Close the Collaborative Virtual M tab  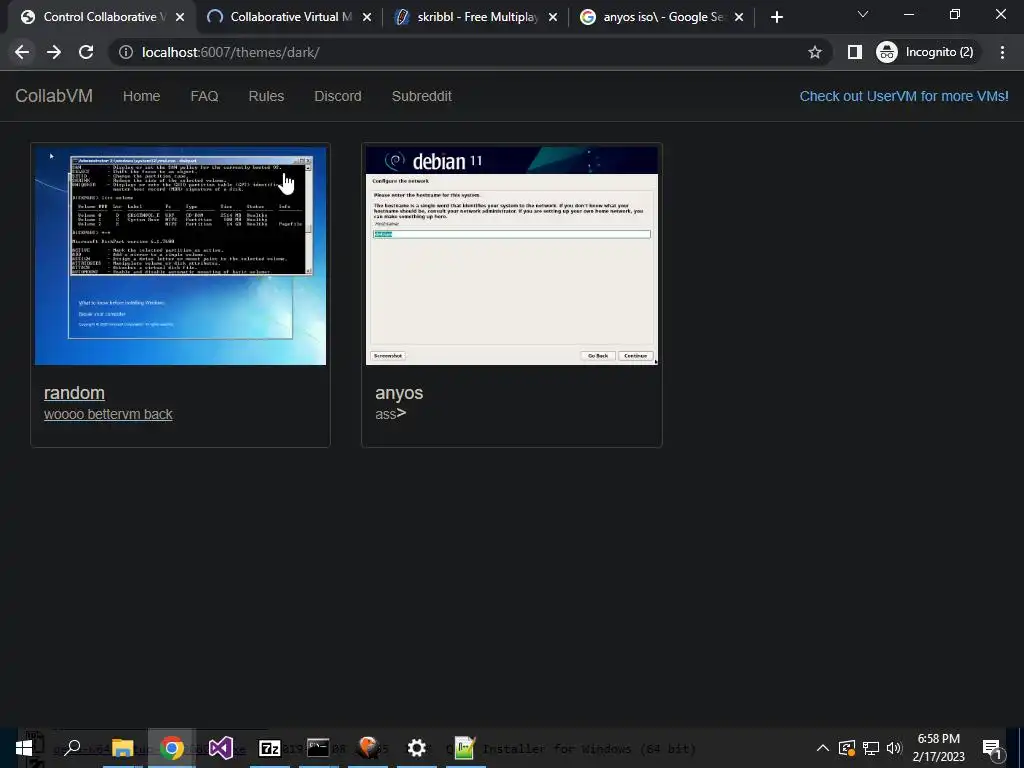tap(367, 18)
